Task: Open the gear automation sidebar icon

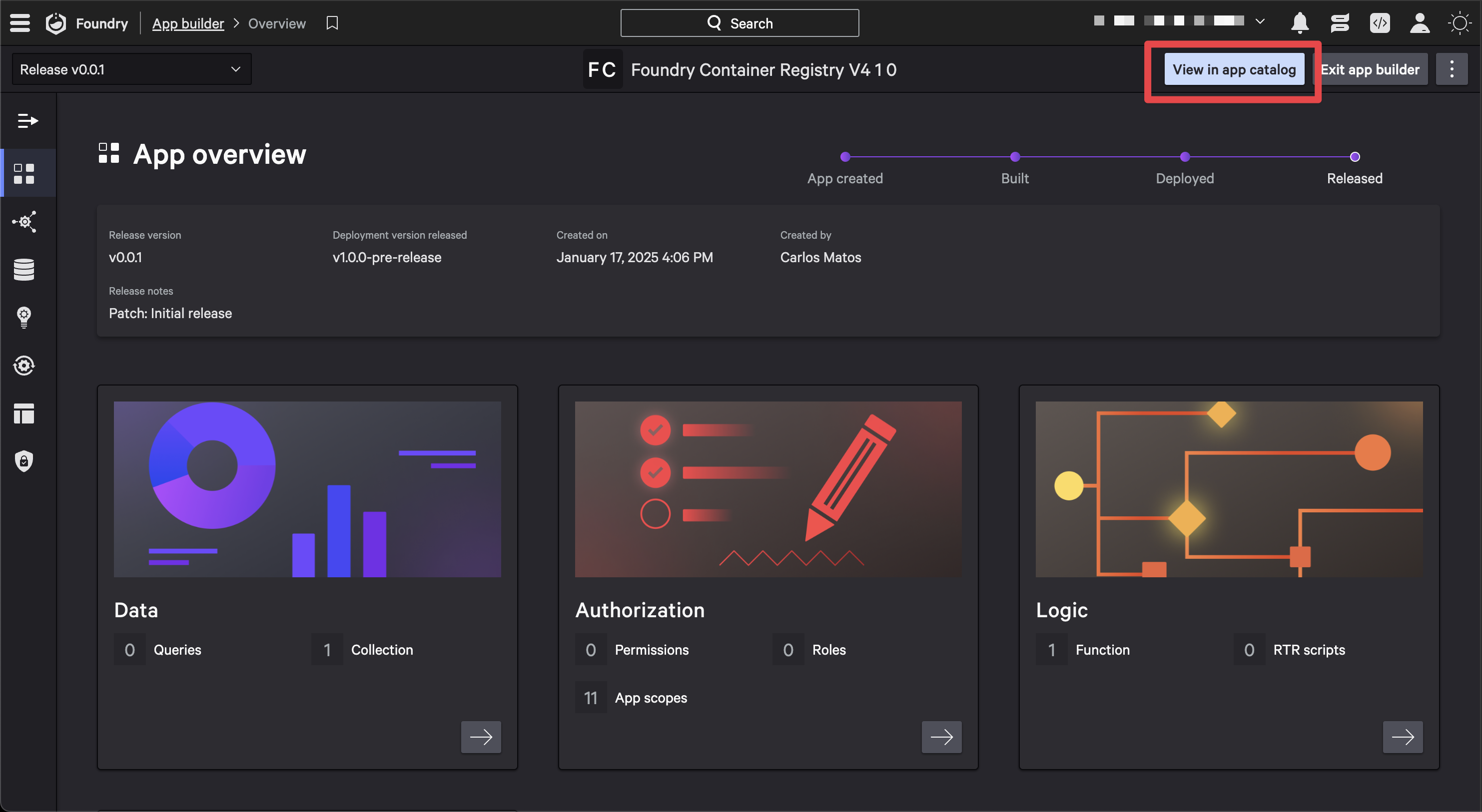Action: [24, 366]
